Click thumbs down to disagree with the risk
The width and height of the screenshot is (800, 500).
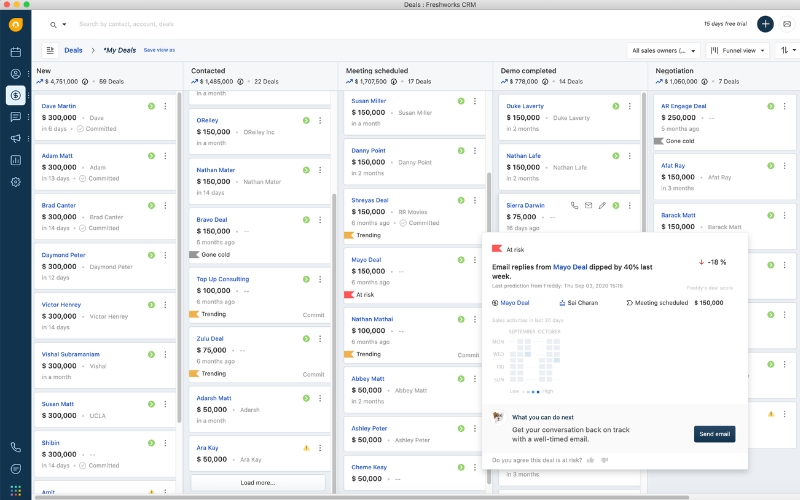click(x=604, y=460)
